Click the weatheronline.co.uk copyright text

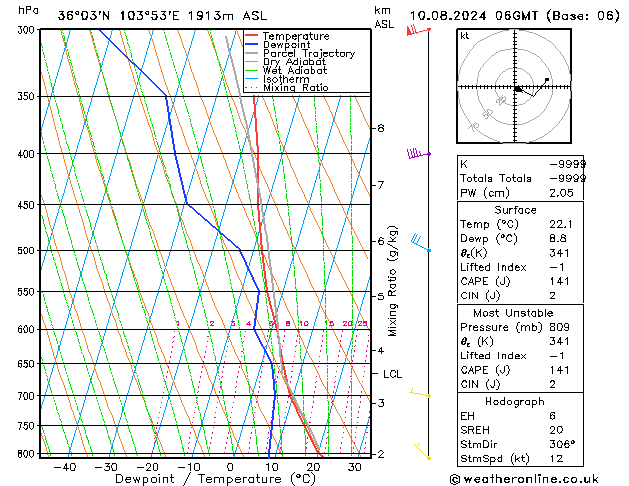(x=524, y=479)
